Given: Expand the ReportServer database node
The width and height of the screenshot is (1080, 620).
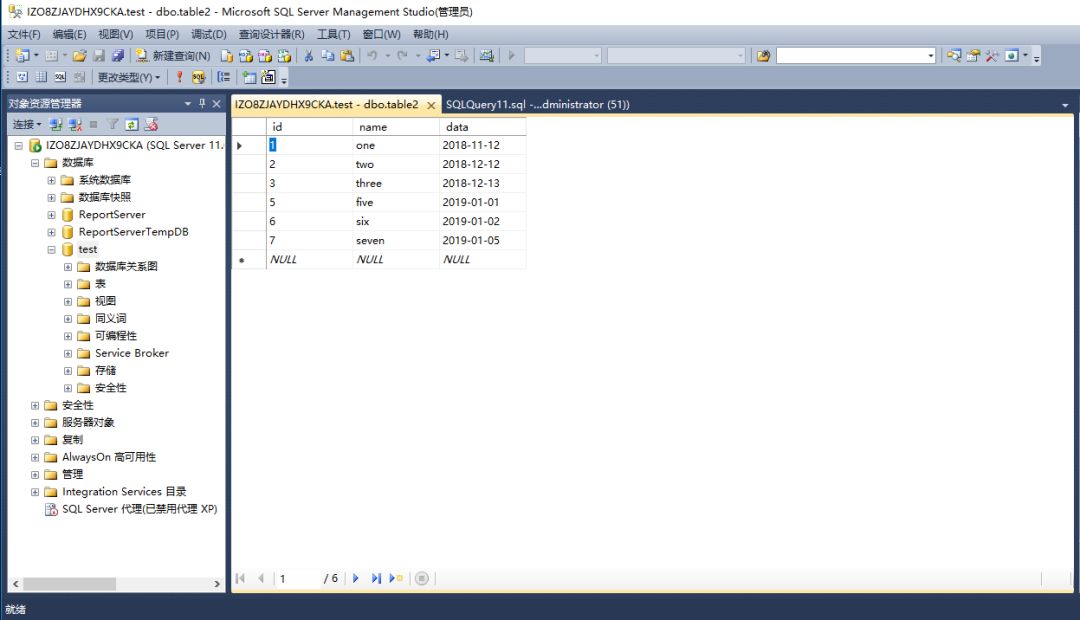Looking at the screenshot, I should click(51, 215).
